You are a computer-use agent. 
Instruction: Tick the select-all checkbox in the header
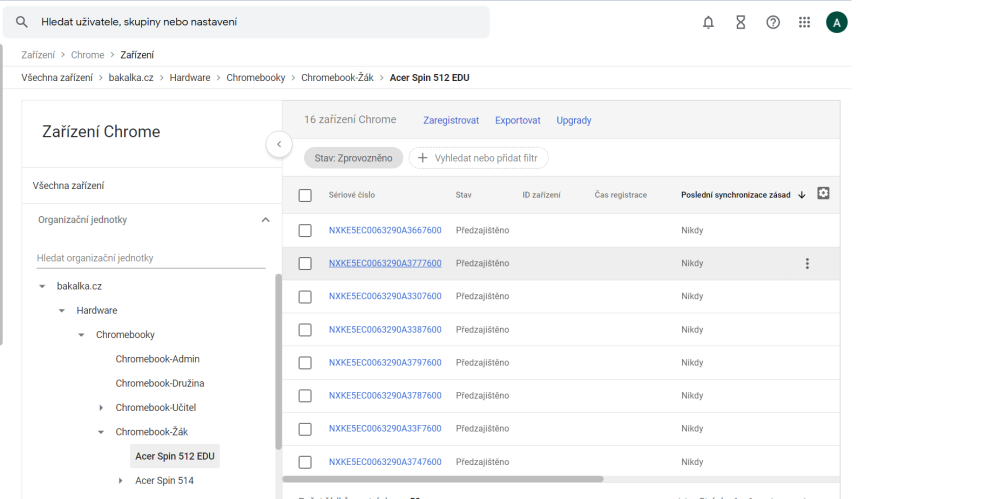tap(305, 195)
